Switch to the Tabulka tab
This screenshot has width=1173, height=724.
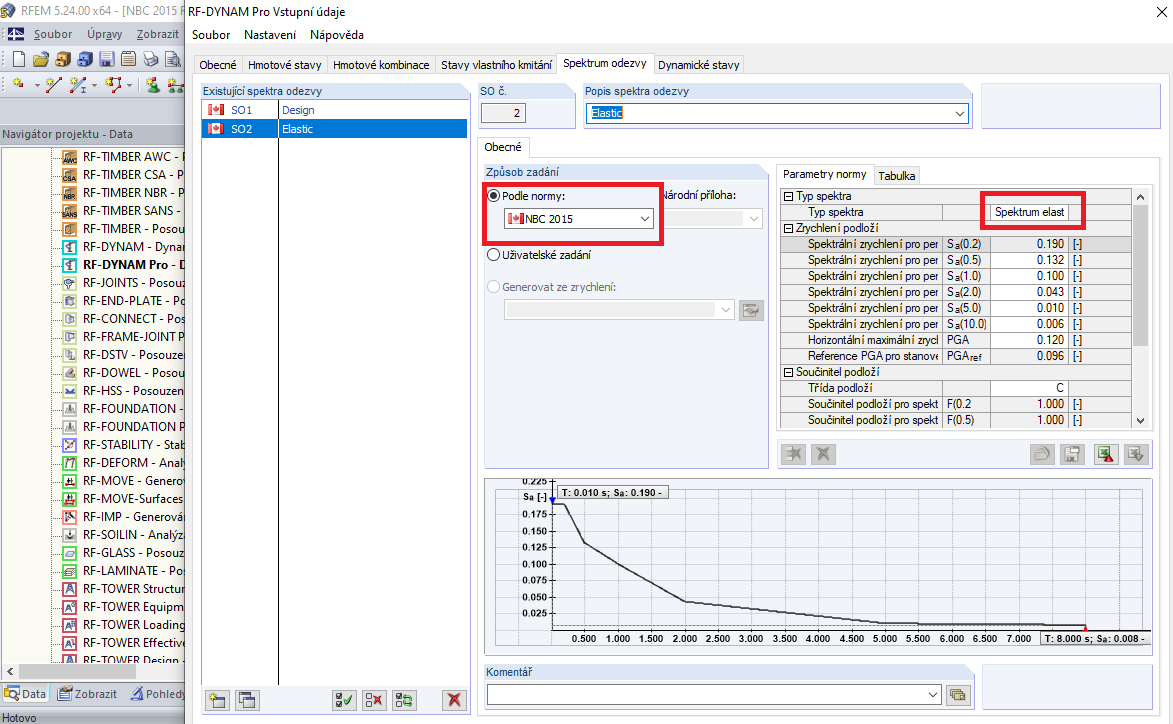(896, 176)
